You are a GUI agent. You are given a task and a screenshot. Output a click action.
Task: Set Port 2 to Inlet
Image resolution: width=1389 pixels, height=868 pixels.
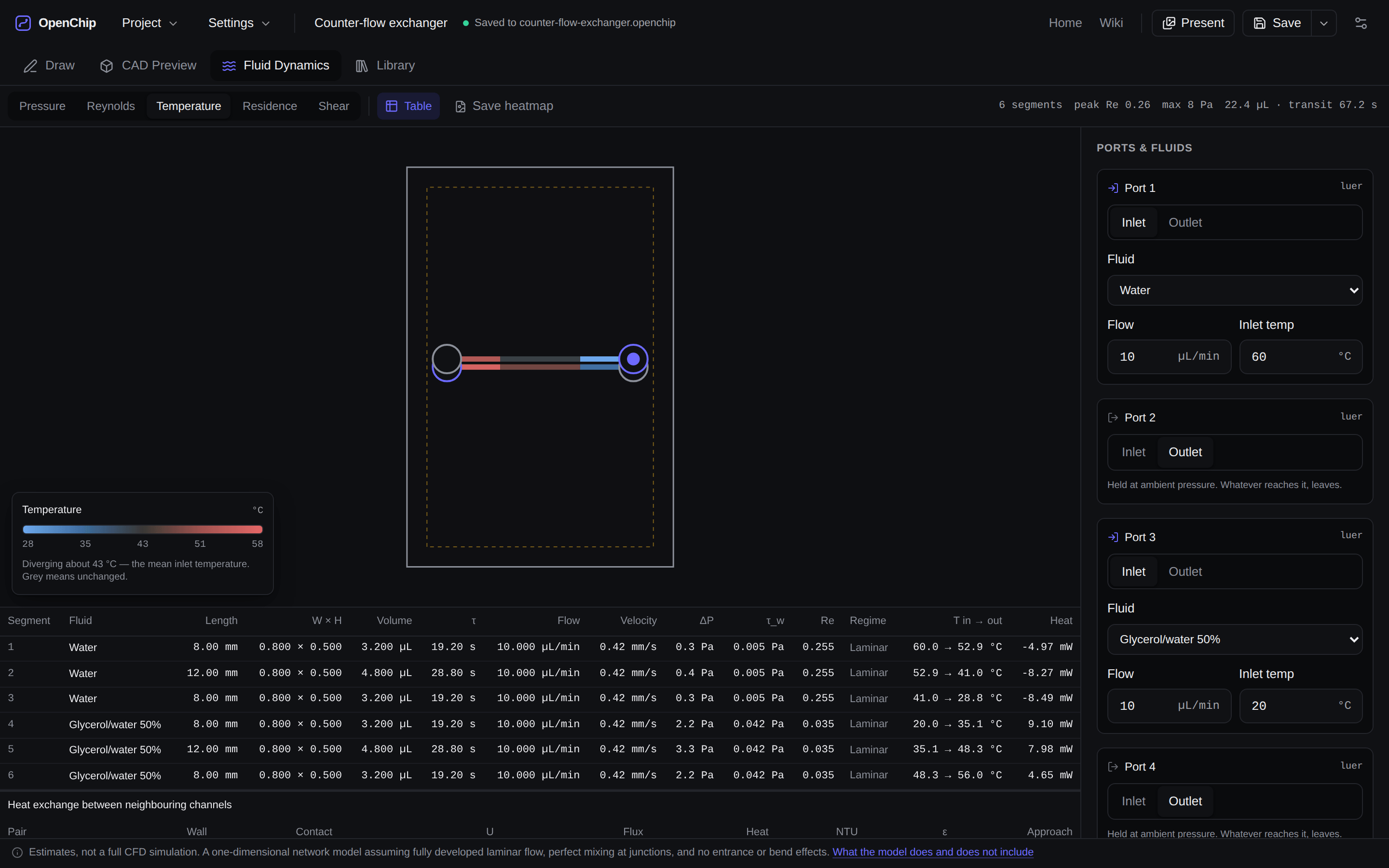point(1133,452)
